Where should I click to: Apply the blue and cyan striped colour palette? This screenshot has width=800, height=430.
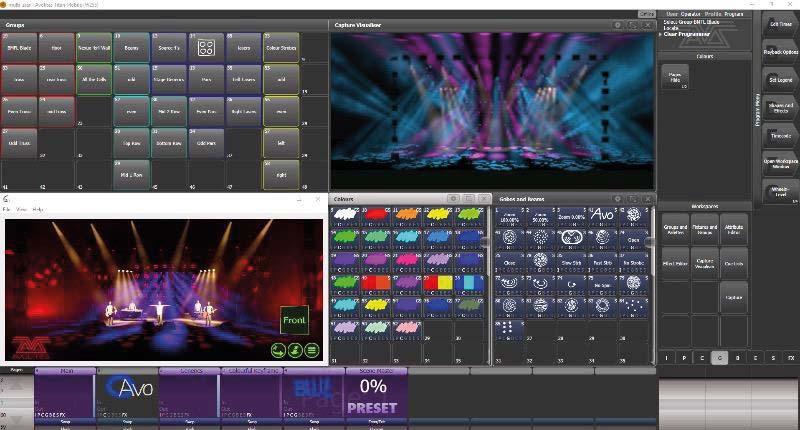click(x=469, y=284)
